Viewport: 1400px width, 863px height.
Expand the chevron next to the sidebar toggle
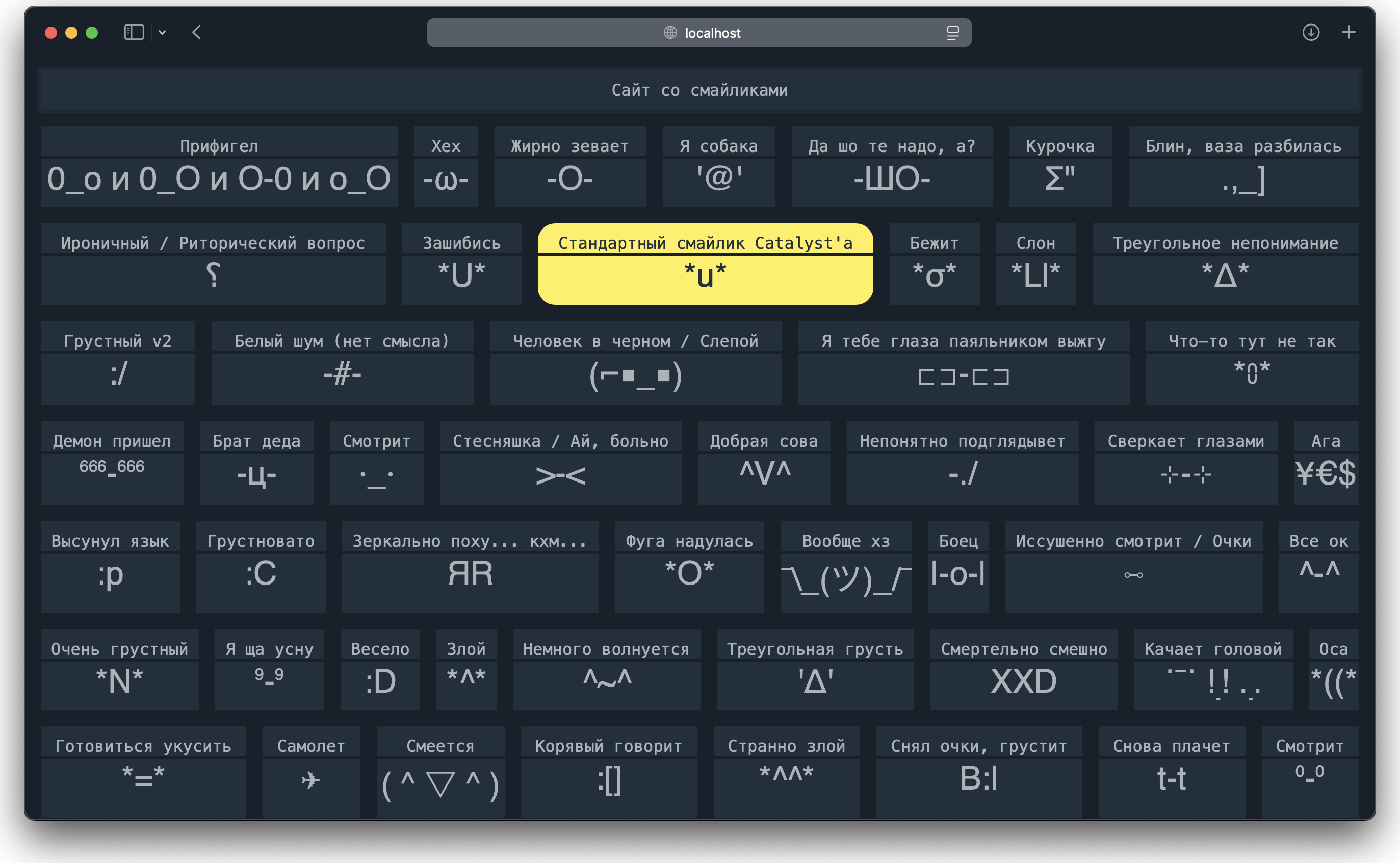coord(162,32)
